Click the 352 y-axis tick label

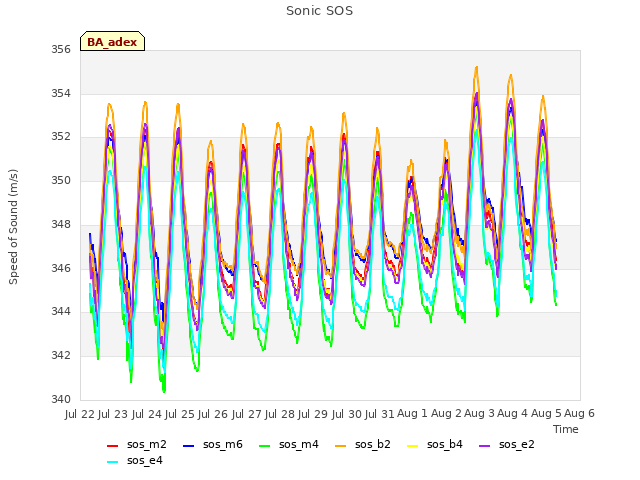tap(61, 137)
